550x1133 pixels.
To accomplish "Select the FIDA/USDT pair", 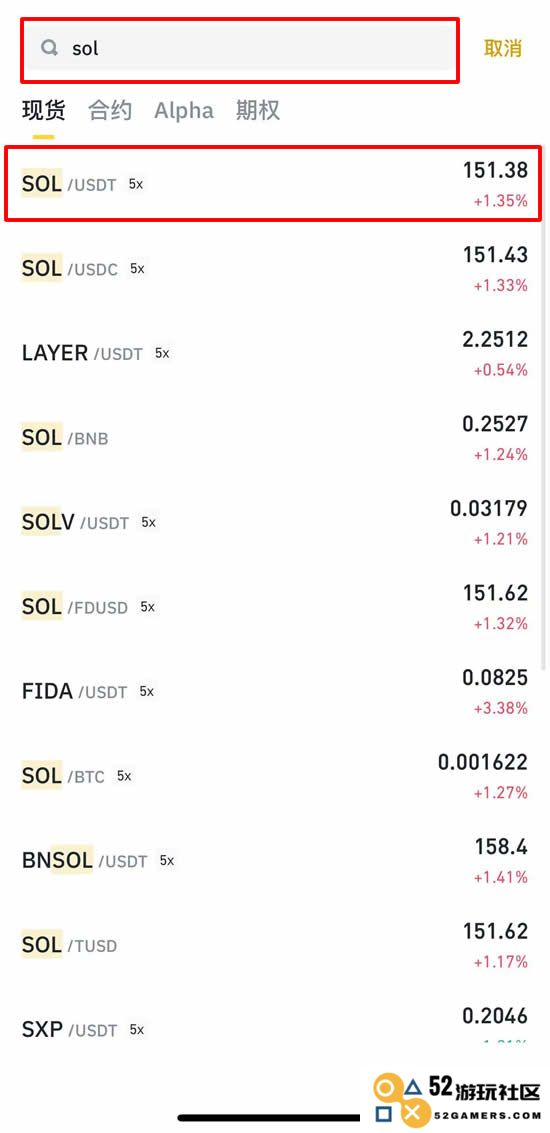I will (x=275, y=692).
